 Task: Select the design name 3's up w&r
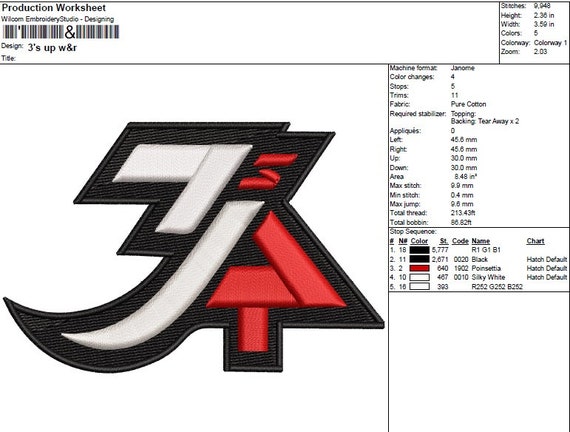tap(52, 48)
